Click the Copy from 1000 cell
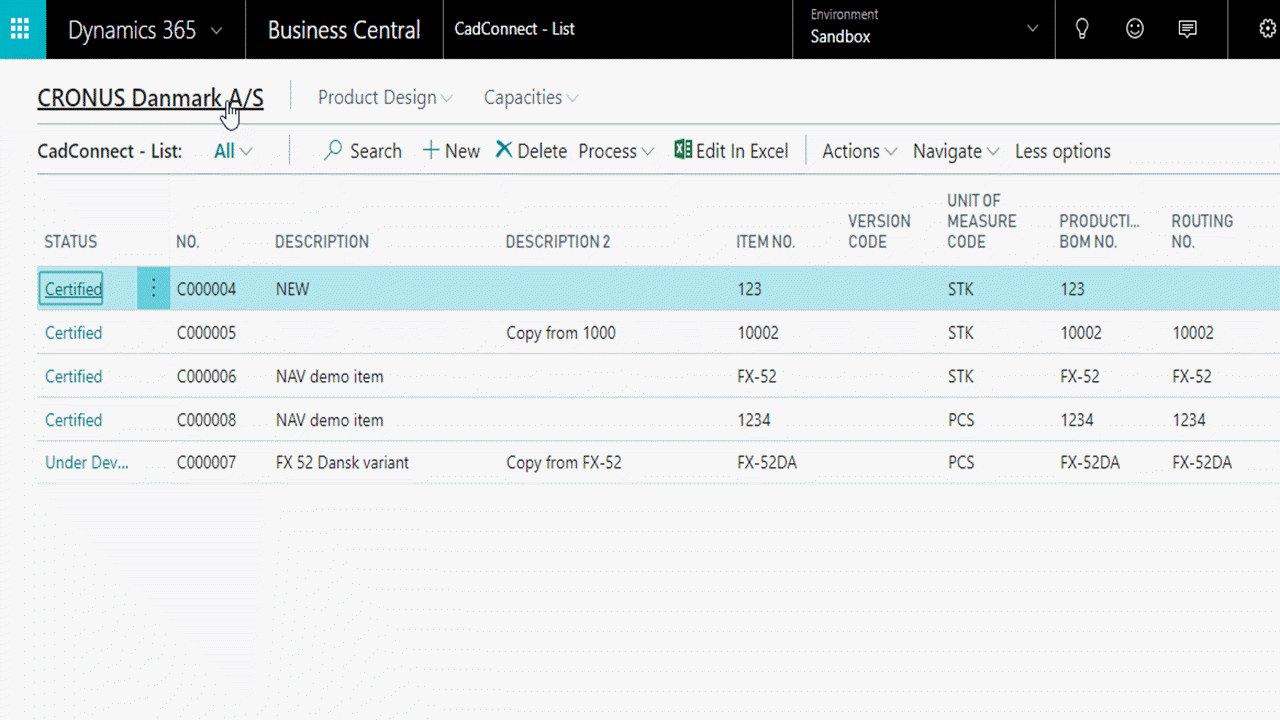Screen dimensions: 1280x720 click(561, 333)
